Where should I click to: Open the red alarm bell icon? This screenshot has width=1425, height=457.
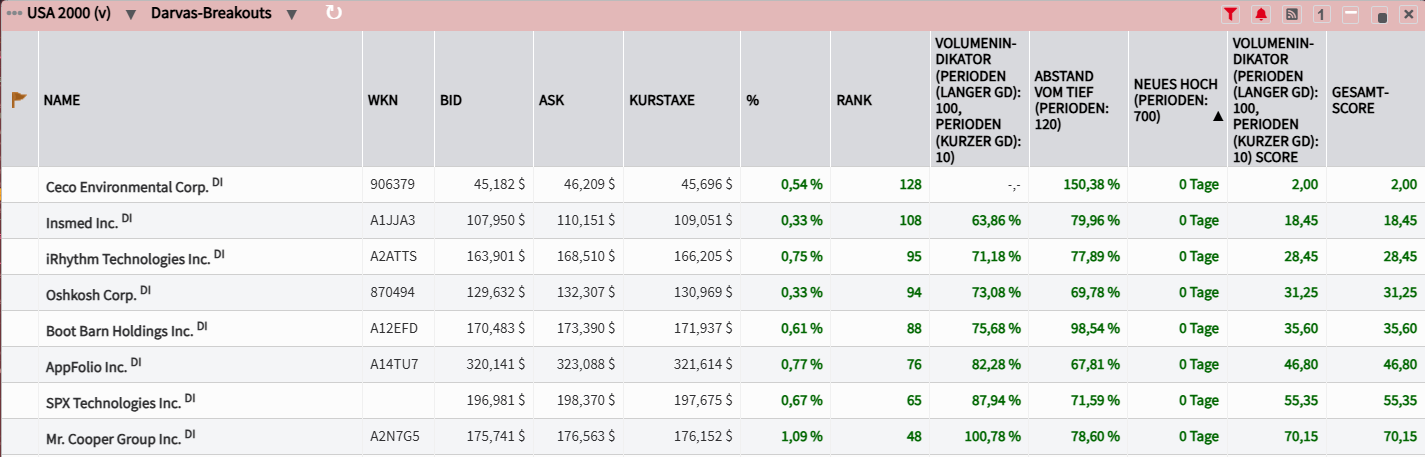(1261, 14)
